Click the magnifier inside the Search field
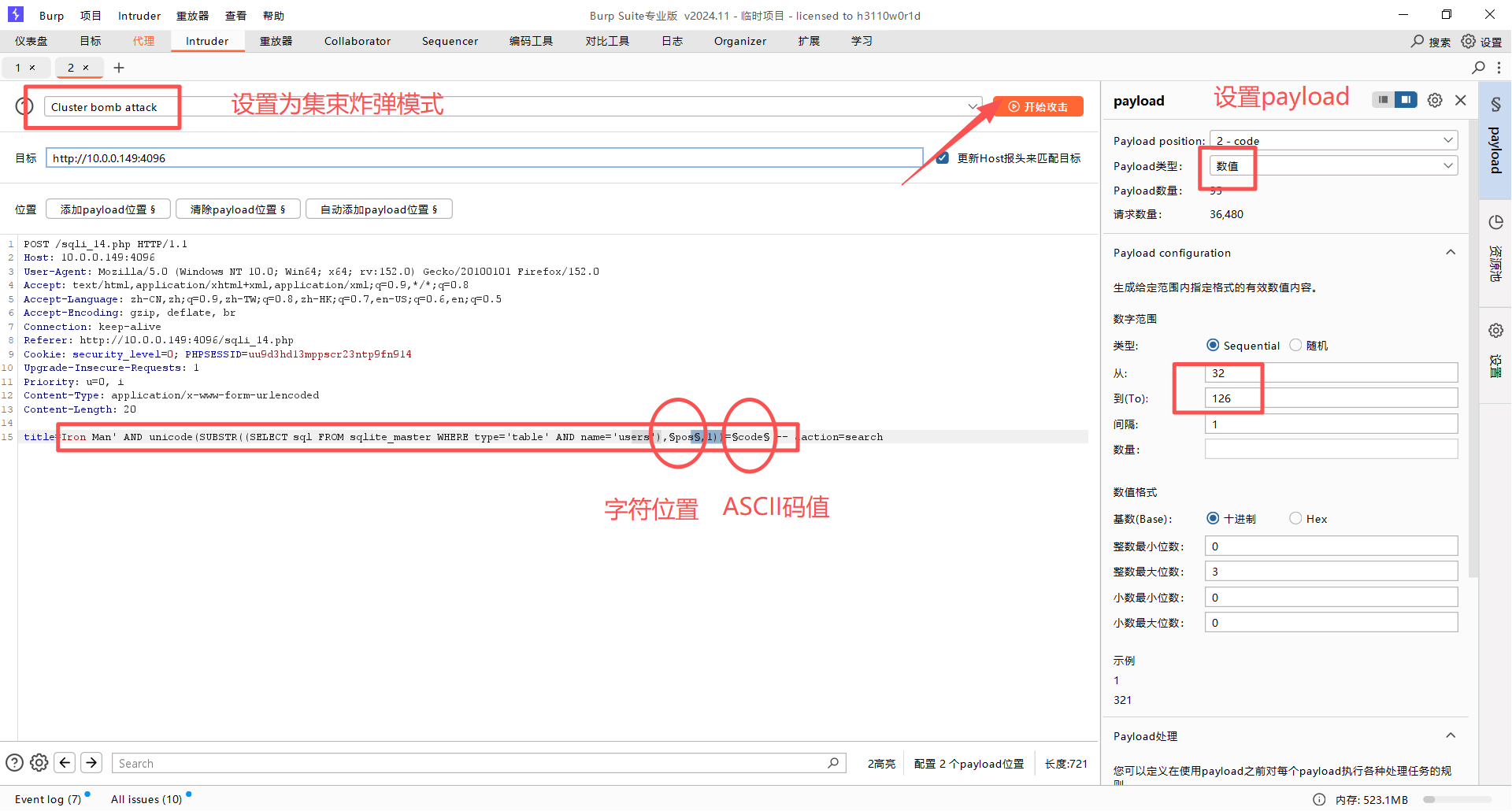Image resolution: width=1512 pixels, height=811 pixels. click(x=833, y=763)
